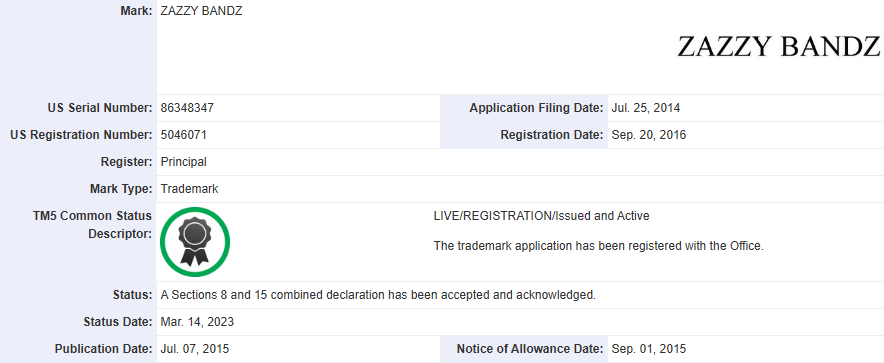This screenshot has width=884, height=363.
Task: Click the Notice of Allowance Date label
Action: (530, 349)
